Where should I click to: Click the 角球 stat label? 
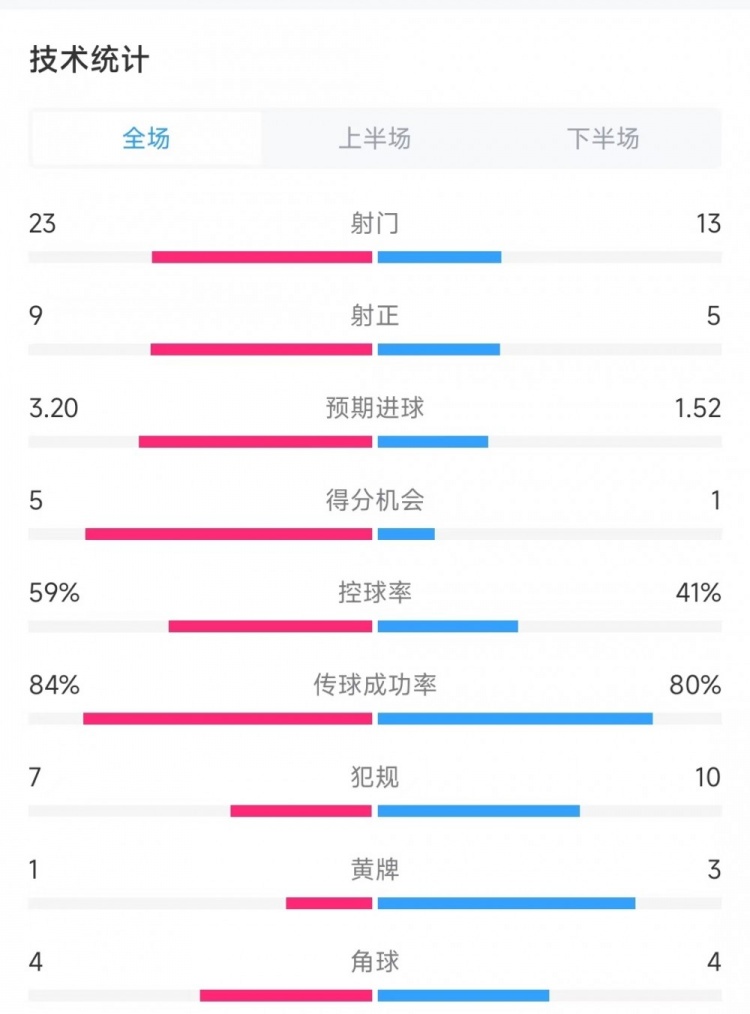[x=375, y=962]
